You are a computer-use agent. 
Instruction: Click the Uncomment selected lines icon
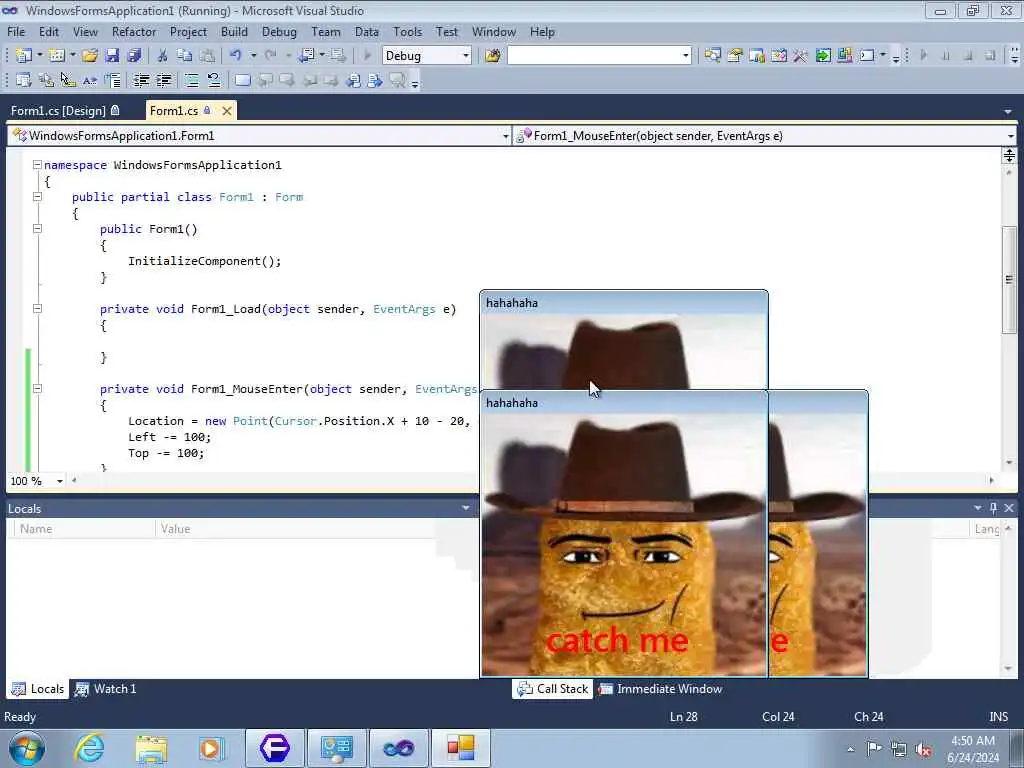pos(214,80)
